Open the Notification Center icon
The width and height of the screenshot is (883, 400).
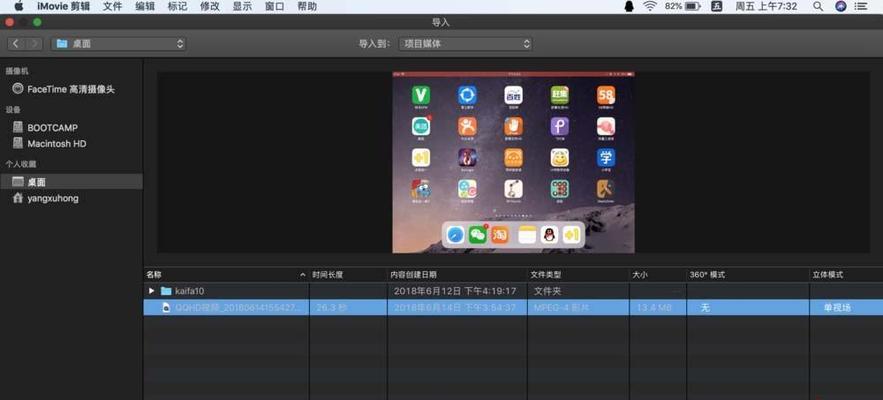(x=861, y=7)
